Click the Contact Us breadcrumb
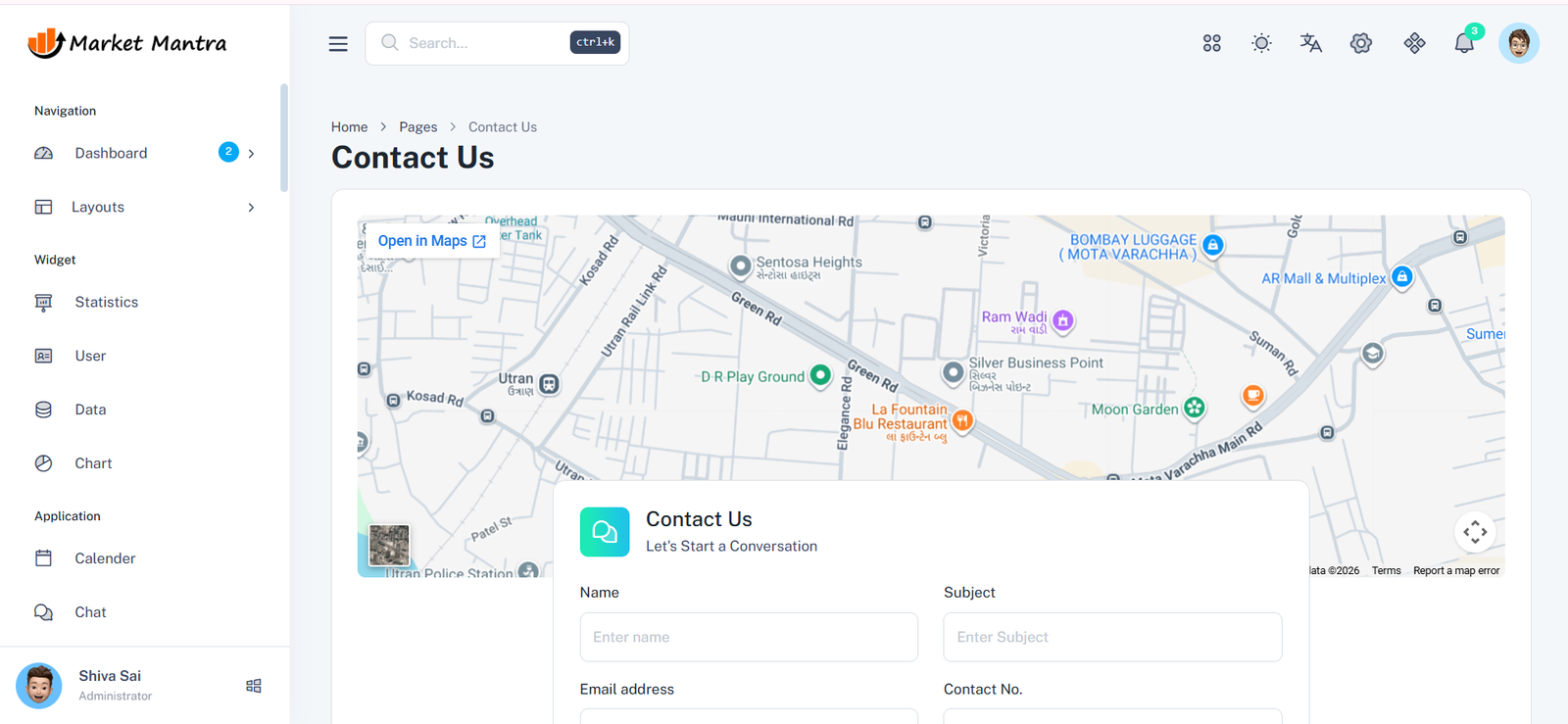 click(x=503, y=126)
